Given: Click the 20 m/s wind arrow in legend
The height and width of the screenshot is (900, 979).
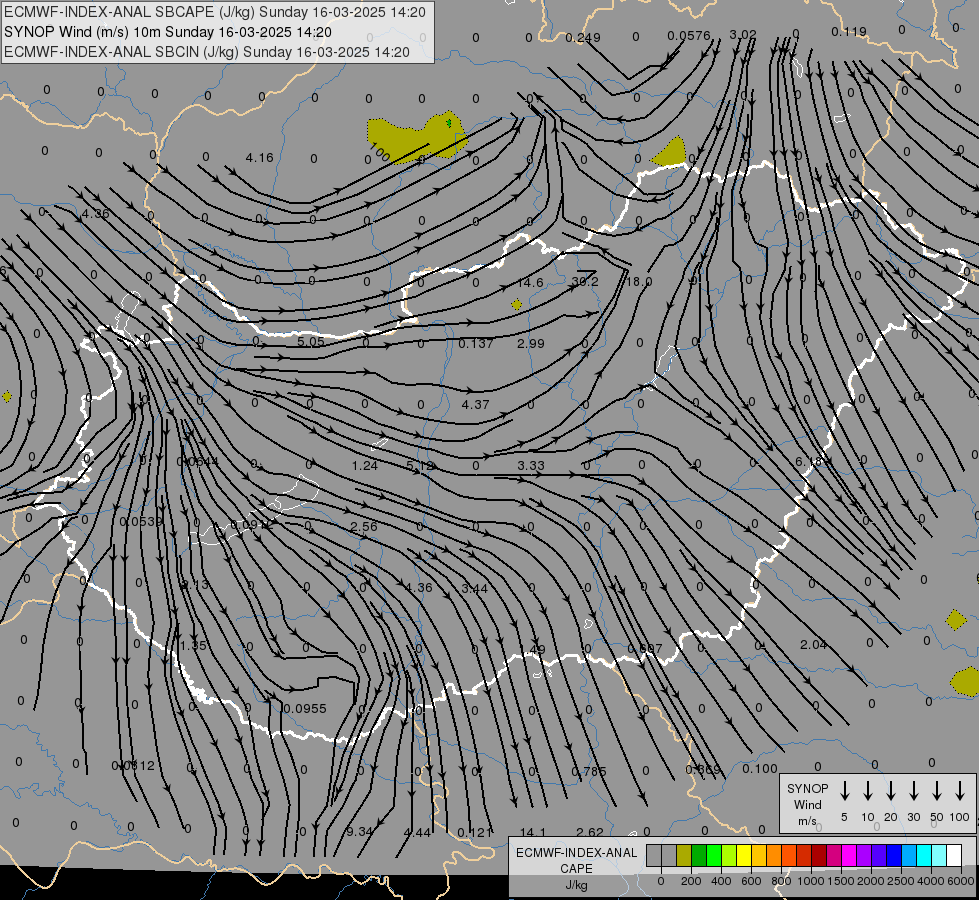Looking at the screenshot, I should pos(891,791).
